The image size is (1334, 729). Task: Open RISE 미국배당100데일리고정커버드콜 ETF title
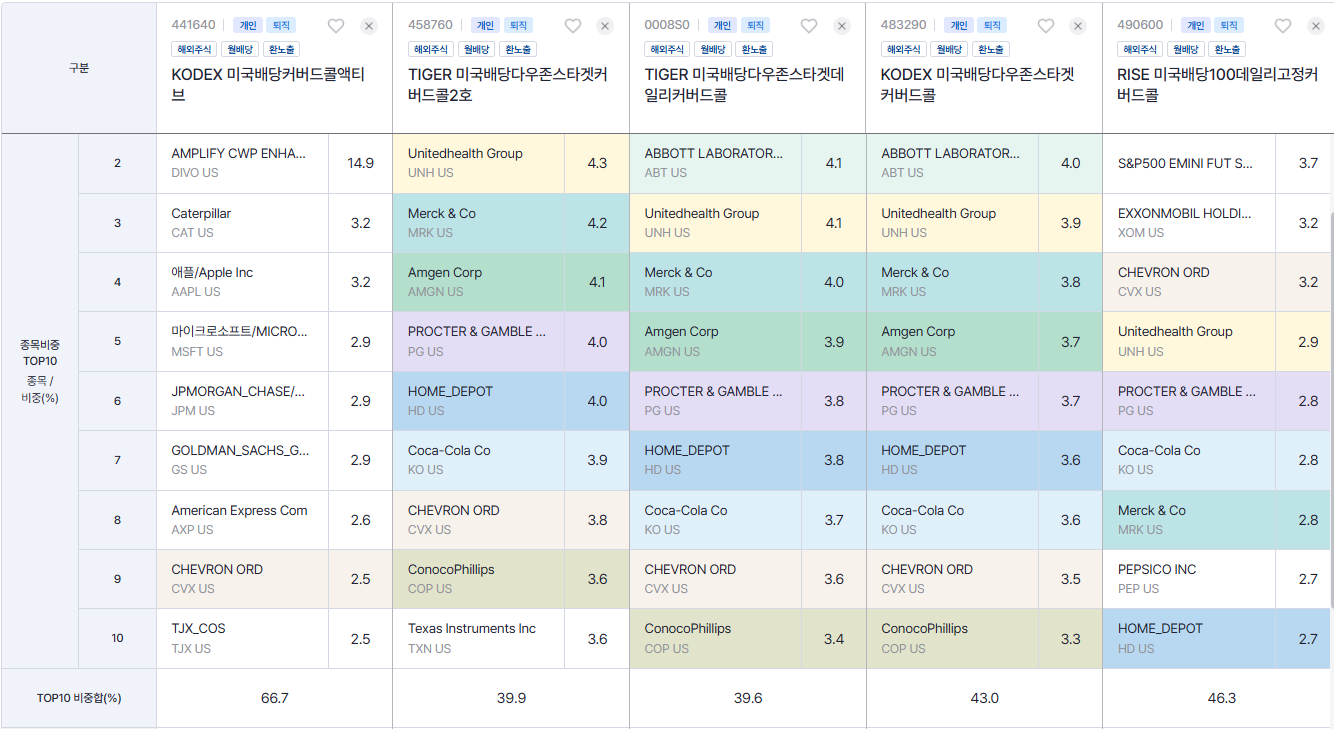tap(1217, 85)
